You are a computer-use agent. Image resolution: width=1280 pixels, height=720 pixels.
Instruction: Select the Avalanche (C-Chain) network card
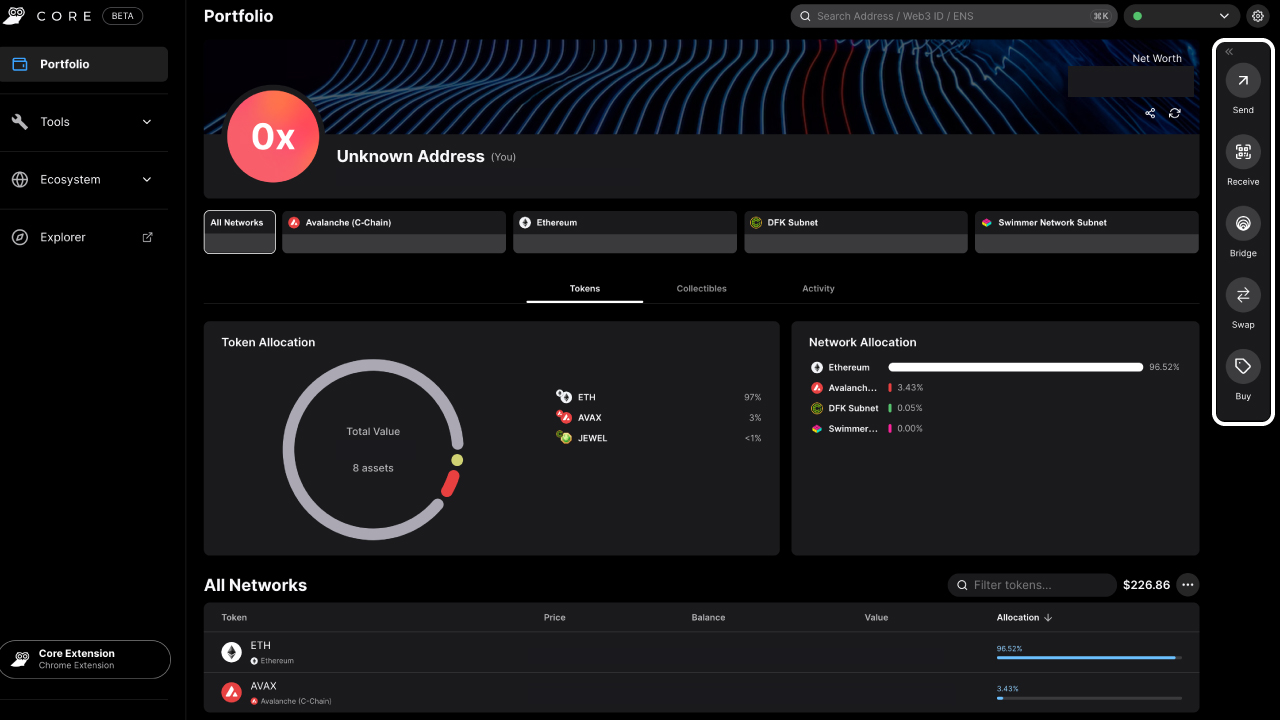coord(394,232)
